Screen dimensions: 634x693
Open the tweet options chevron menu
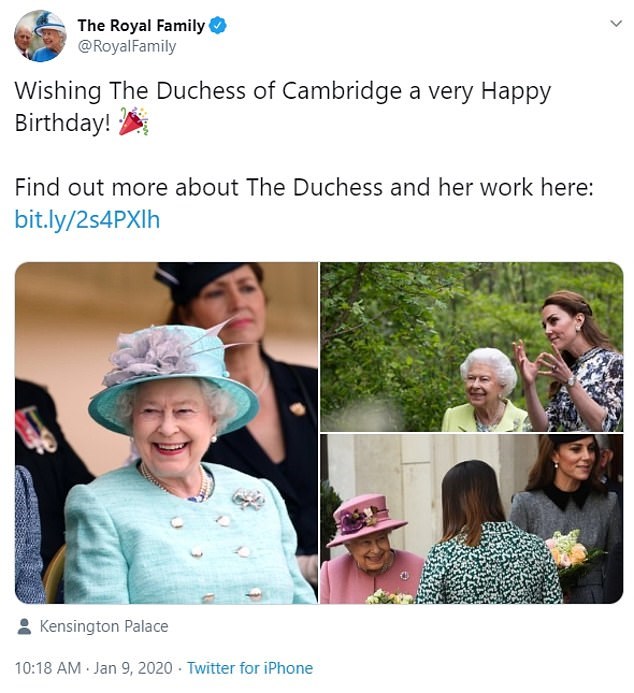click(615, 23)
